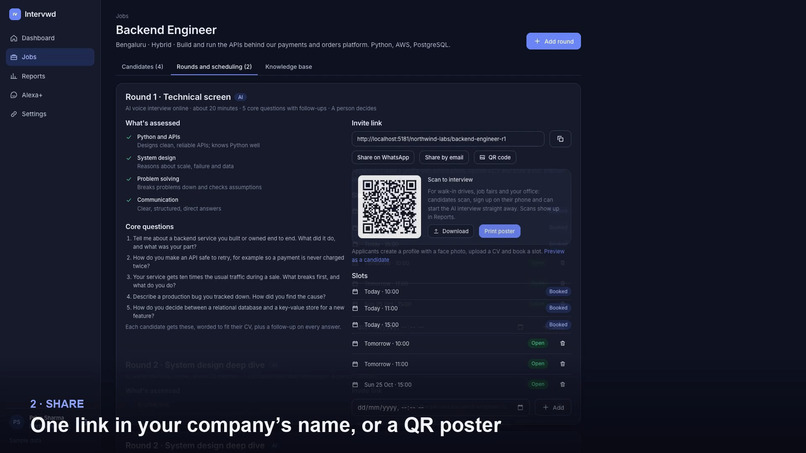Click the Backend Engineer title
This screenshot has height=453, width=806.
[x=166, y=30]
